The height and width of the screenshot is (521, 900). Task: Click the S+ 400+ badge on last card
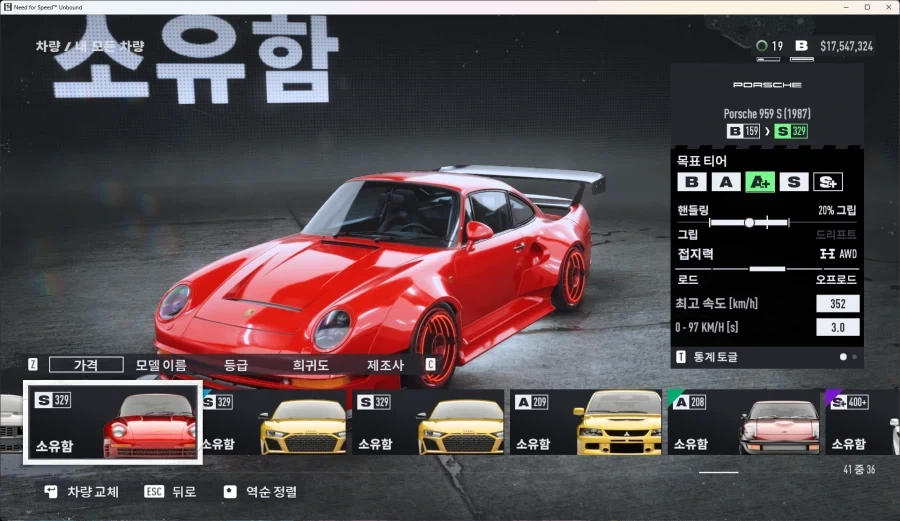[x=849, y=402]
